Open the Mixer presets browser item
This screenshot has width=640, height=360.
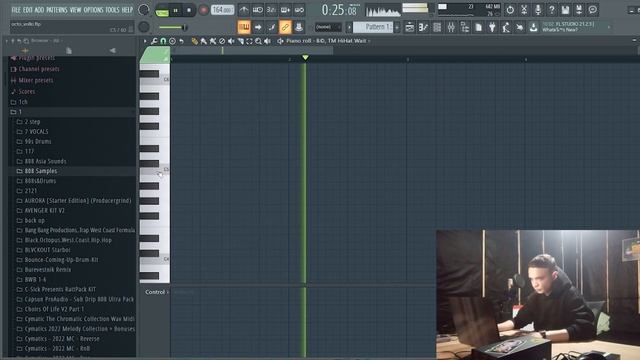tap(32, 80)
